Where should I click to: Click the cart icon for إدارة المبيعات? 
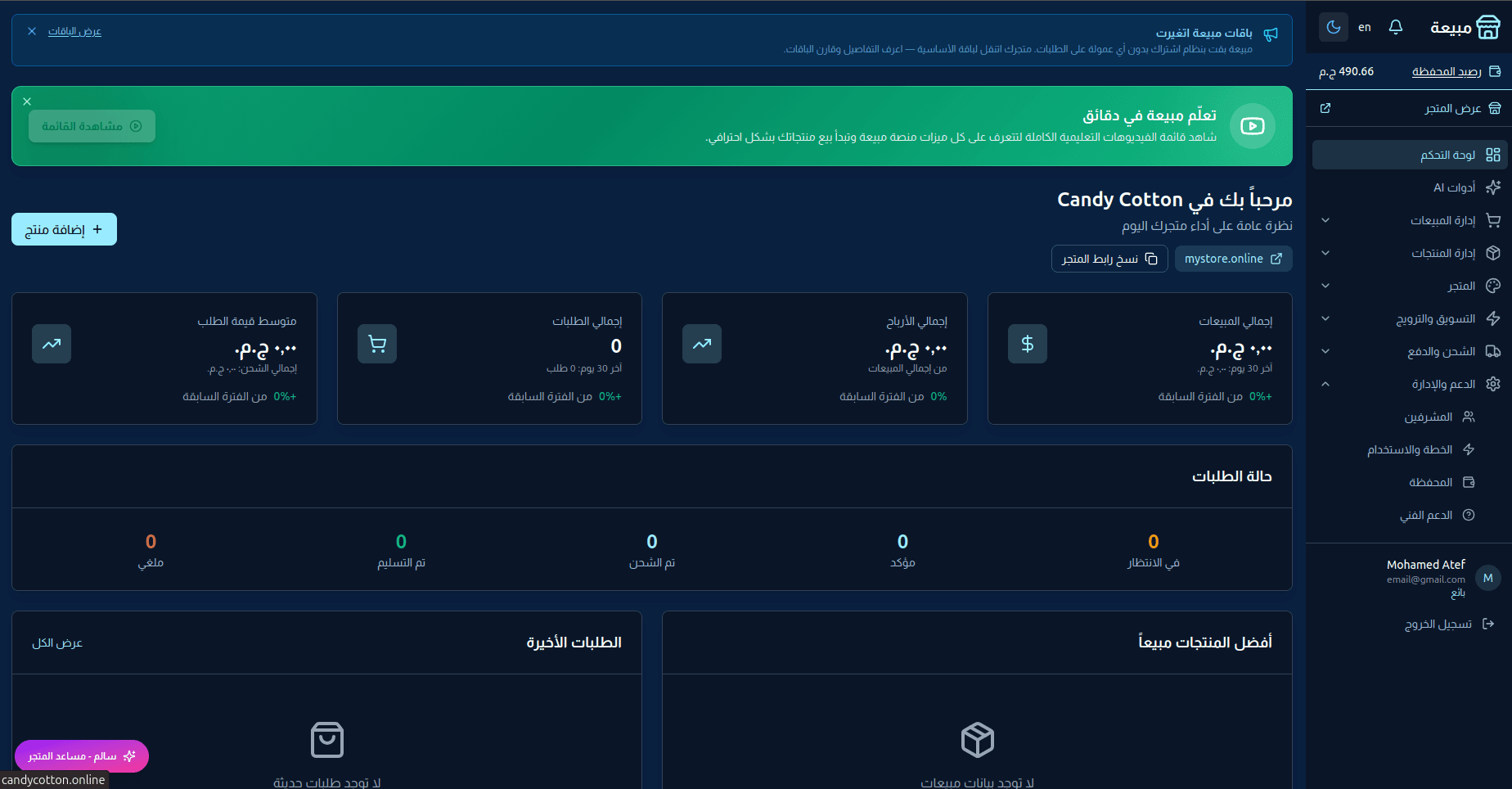pos(1493,220)
